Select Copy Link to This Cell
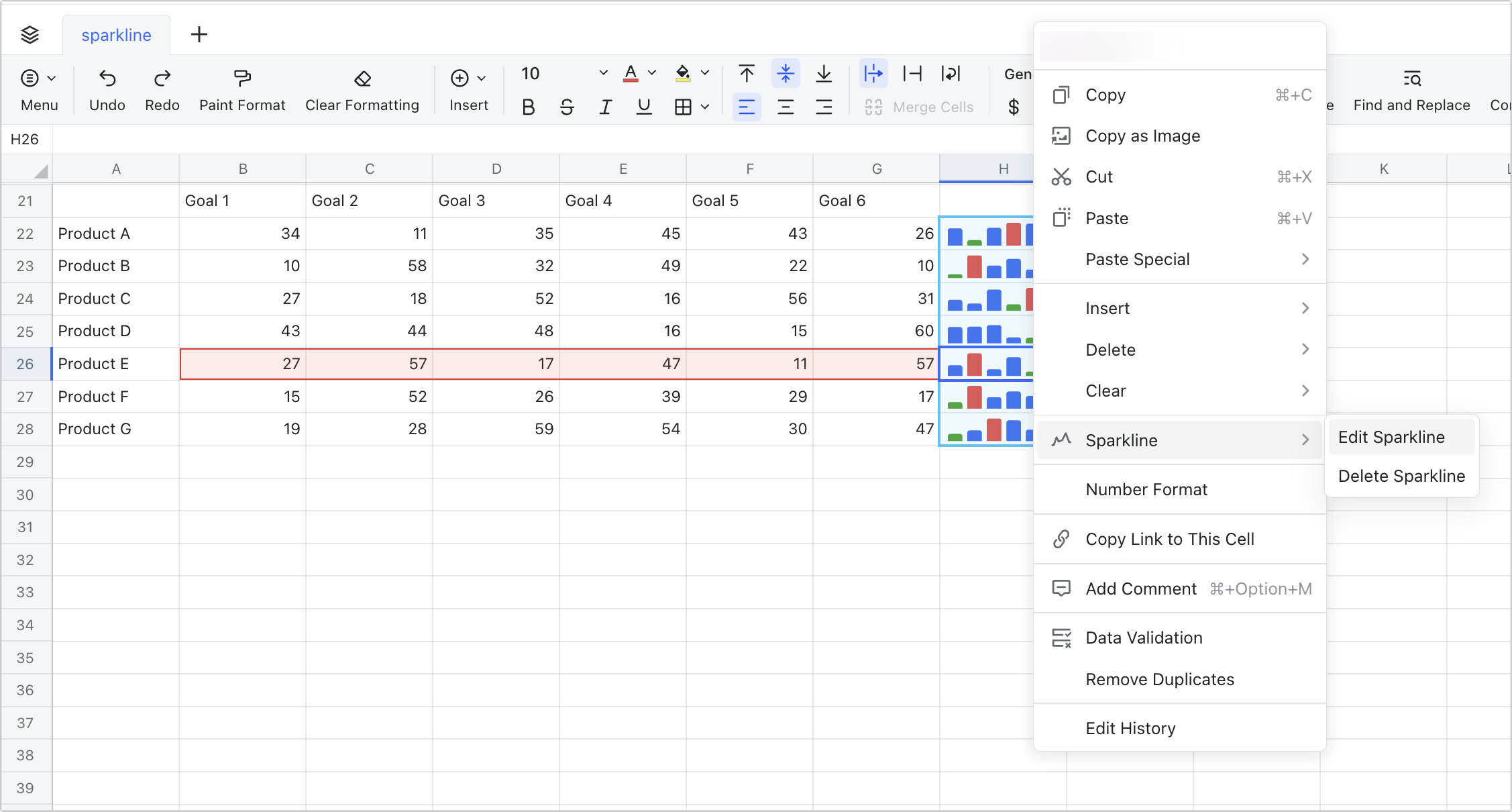 coord(1170,539)
